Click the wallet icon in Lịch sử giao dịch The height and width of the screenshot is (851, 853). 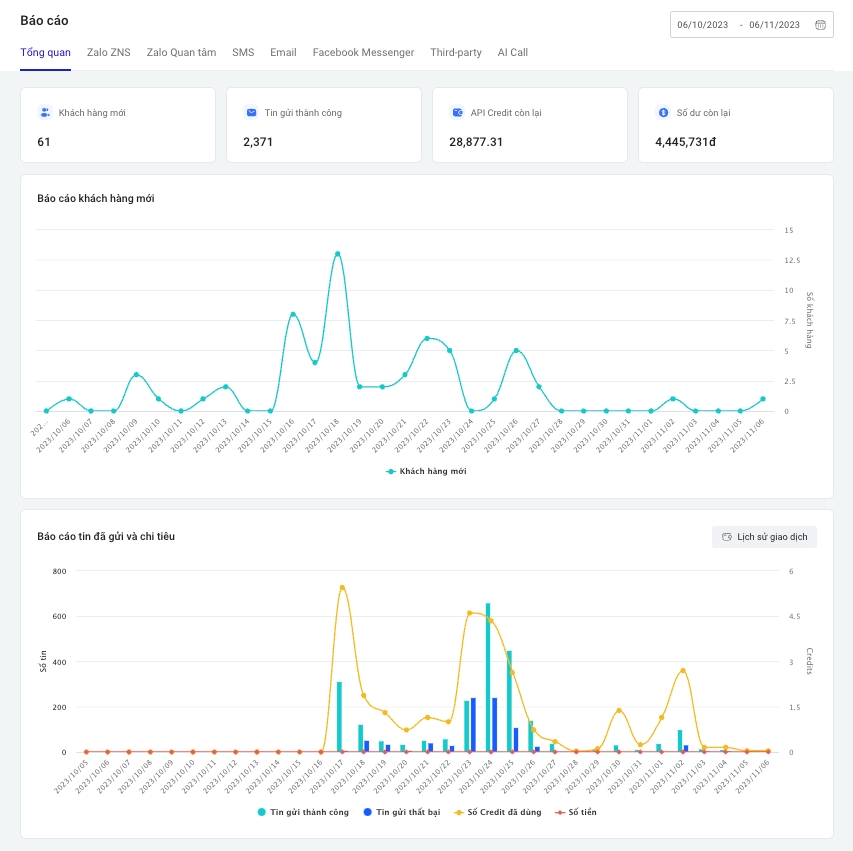727,537
